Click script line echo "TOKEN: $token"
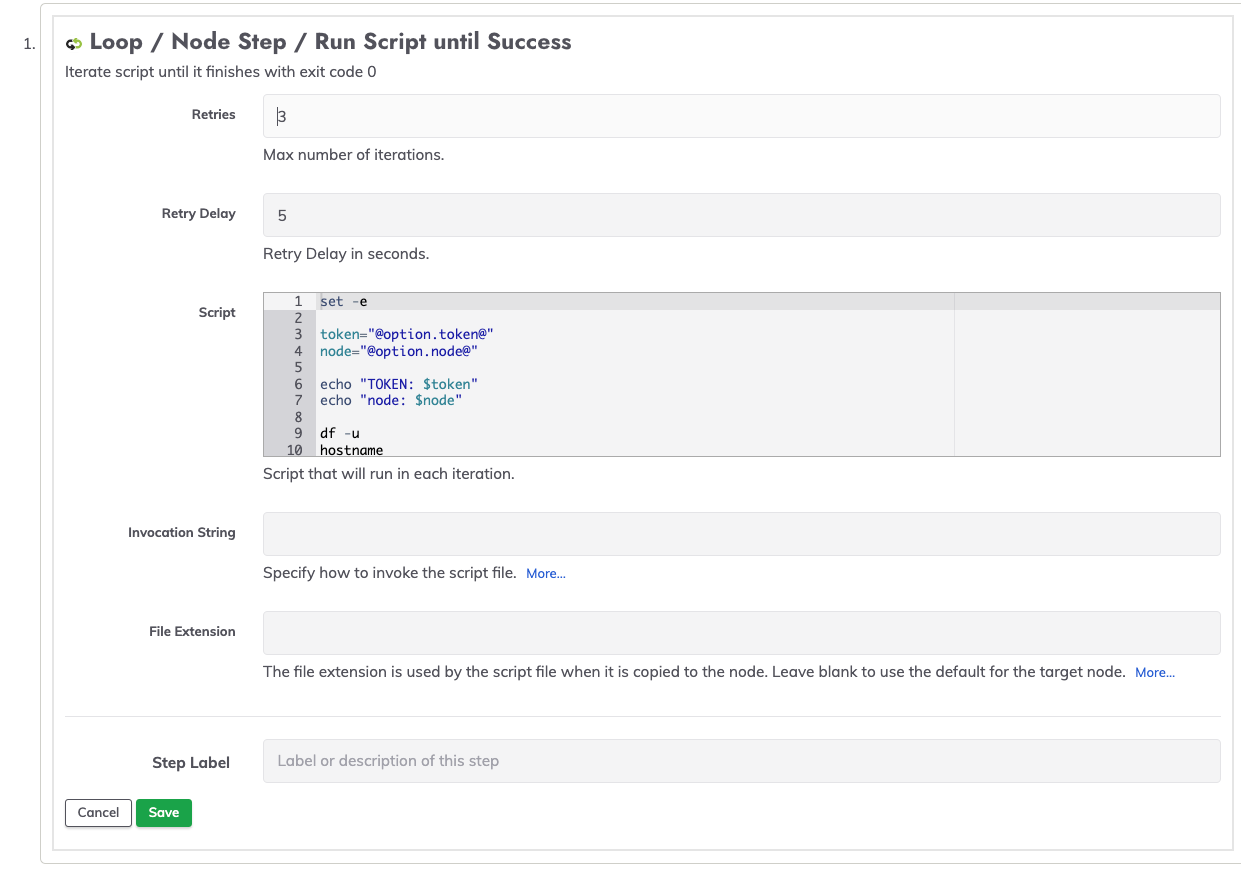 (399, 384)
